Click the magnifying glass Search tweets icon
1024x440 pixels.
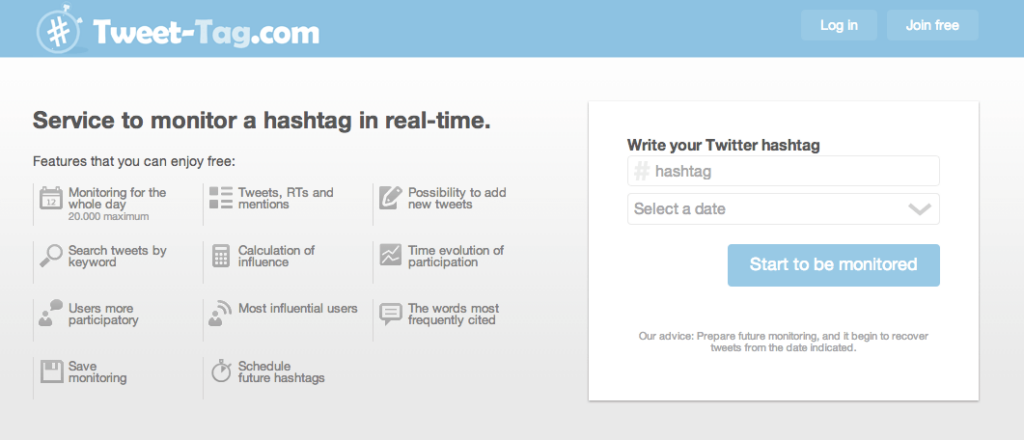pos(51,255)
